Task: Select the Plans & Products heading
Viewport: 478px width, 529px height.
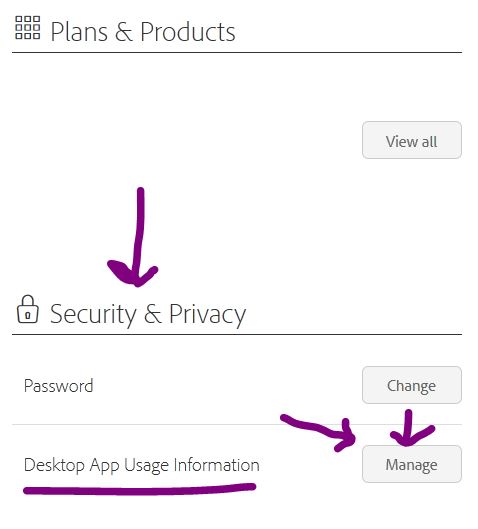Action: coord(143,32)
